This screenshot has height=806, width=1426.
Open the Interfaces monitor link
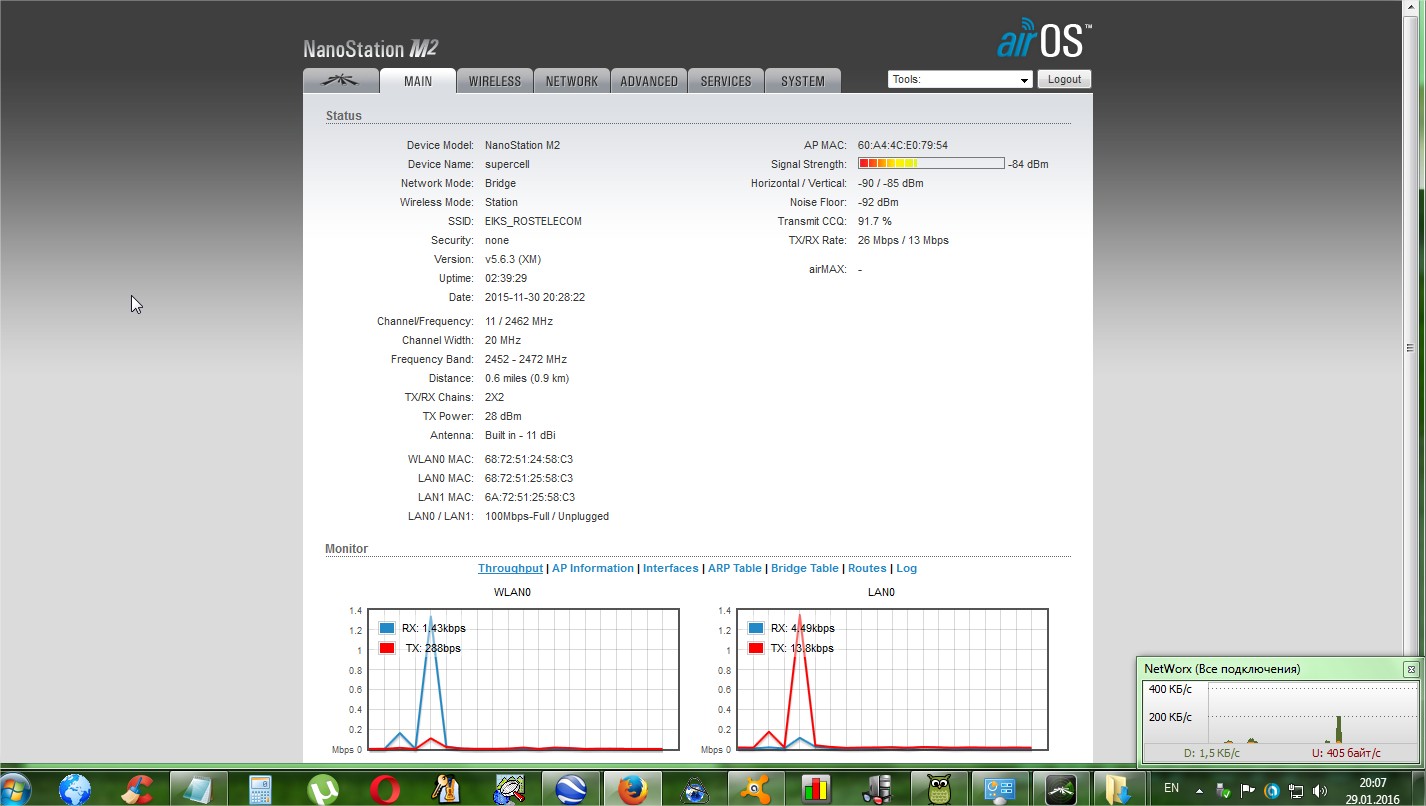click(x=671, y=568)
